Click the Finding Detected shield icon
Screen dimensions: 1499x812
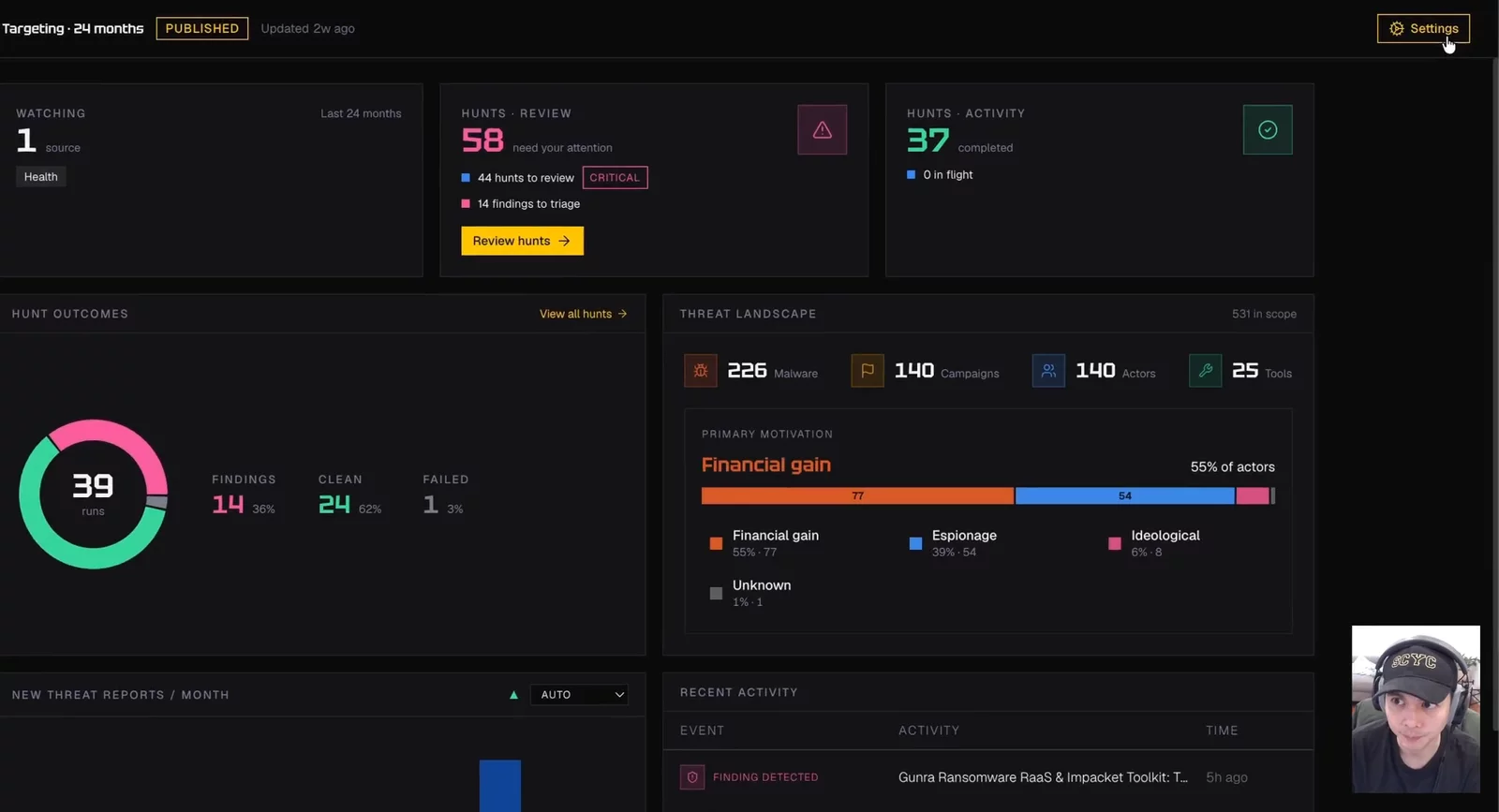[692, 777]
